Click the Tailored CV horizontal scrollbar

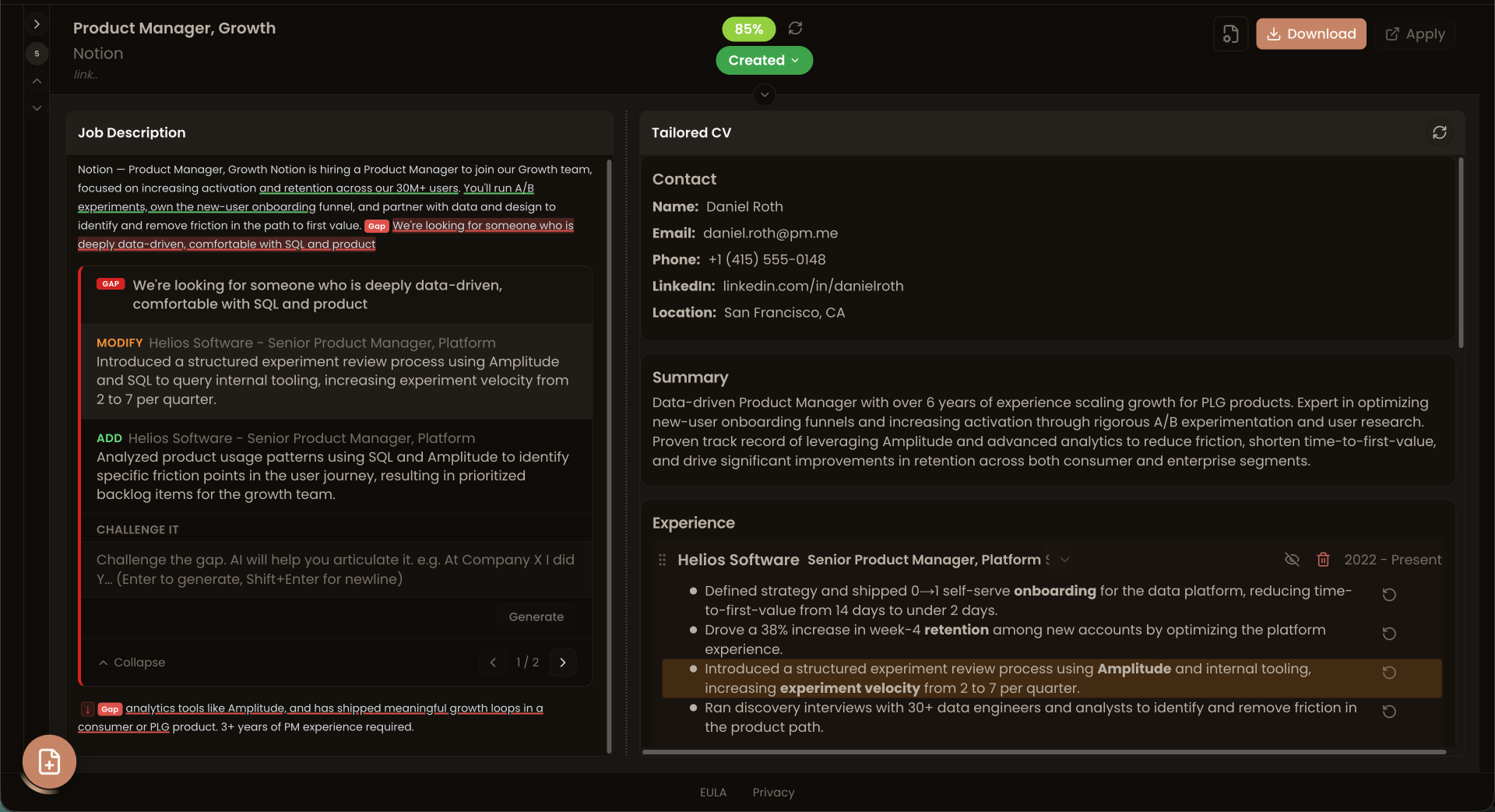1043,752
